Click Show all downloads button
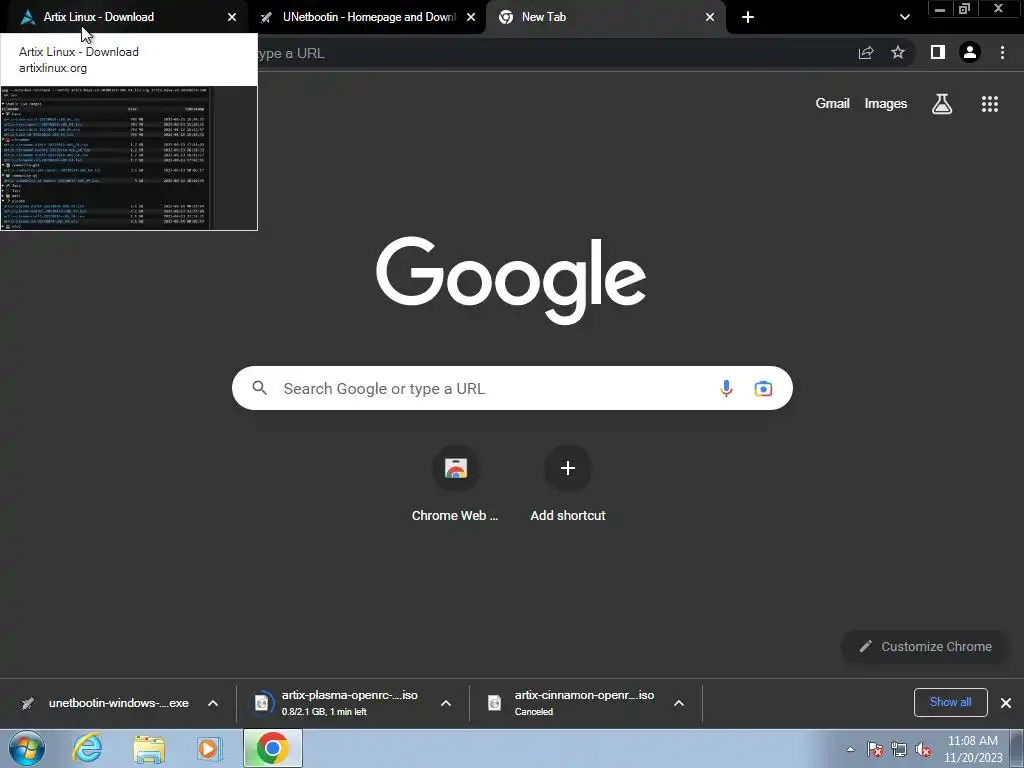 click(950, 702)
